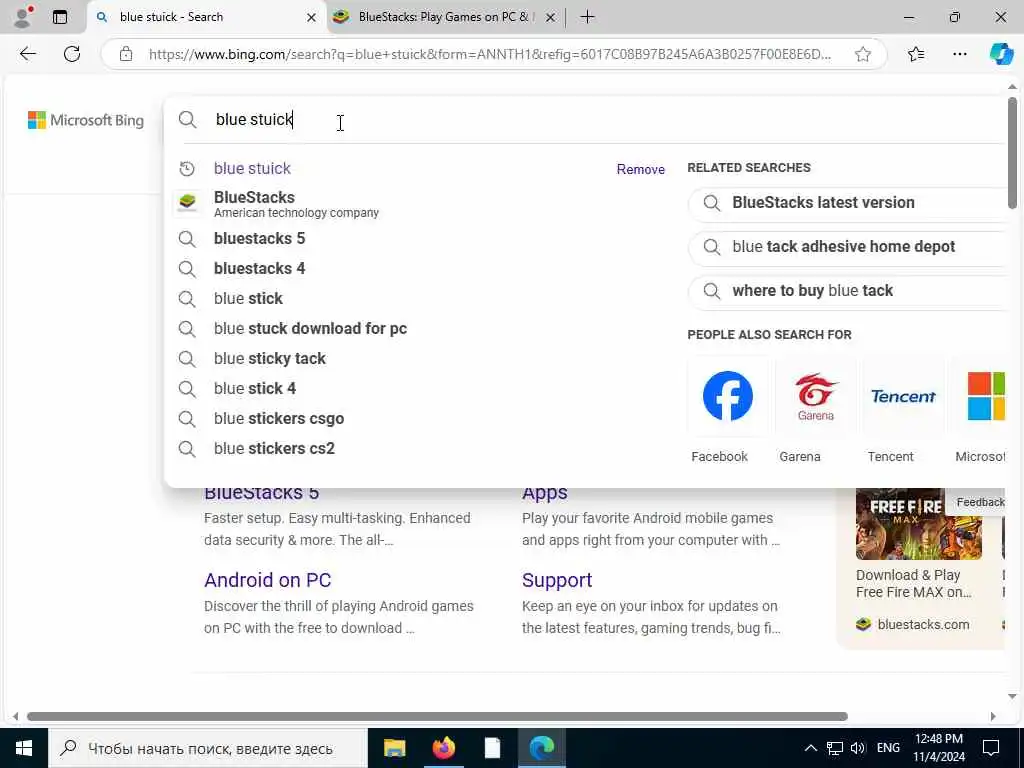Close the 'blue stuick - Search' tab

[x=312, y=18]
